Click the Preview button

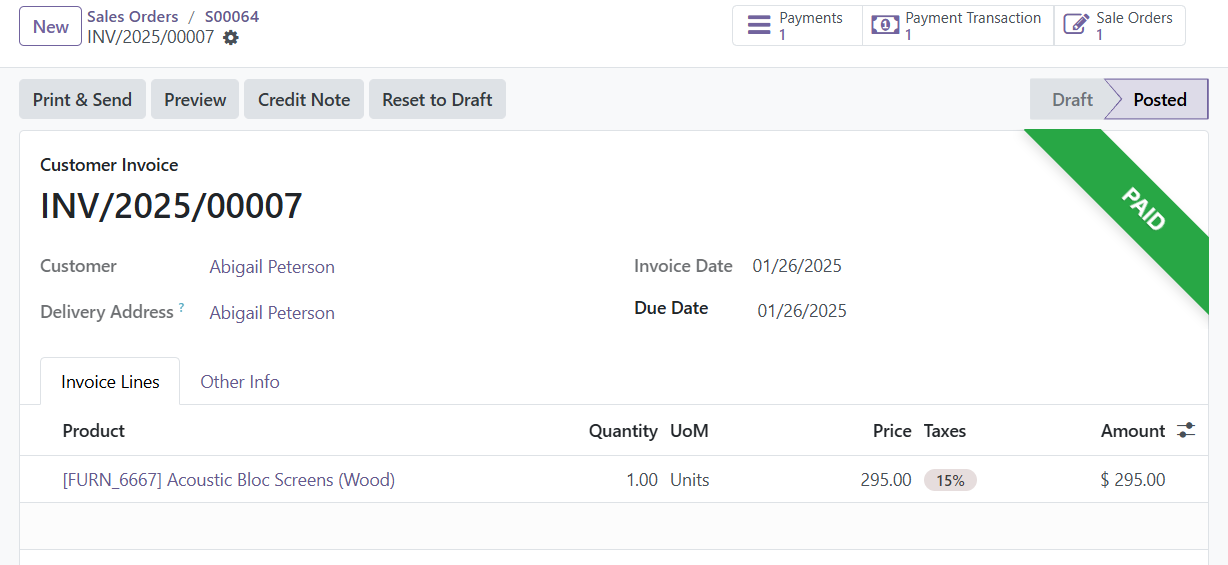click(x=195, y=99)
